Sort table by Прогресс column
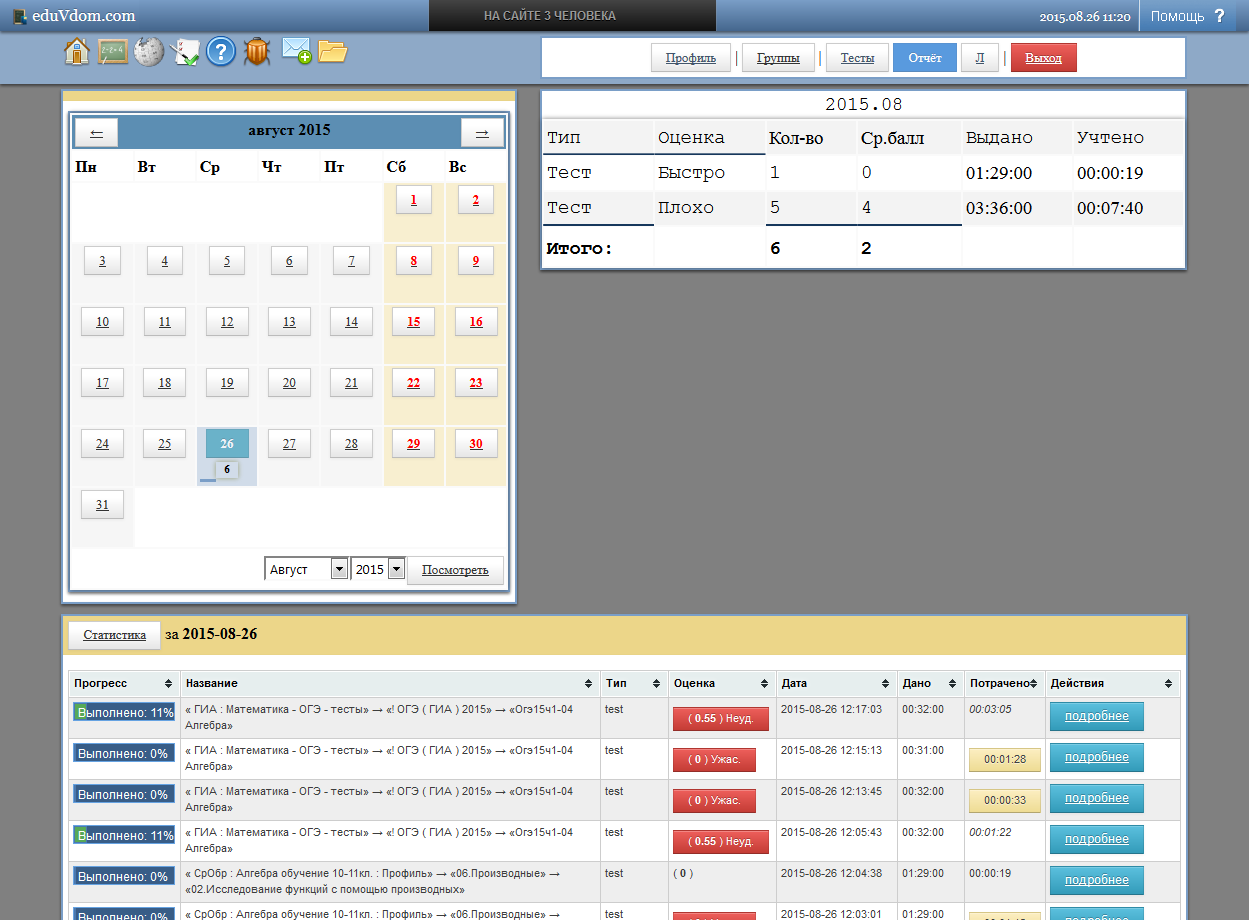The width and height of the screenshot is (1249, 920). click(x=123, y=683)
